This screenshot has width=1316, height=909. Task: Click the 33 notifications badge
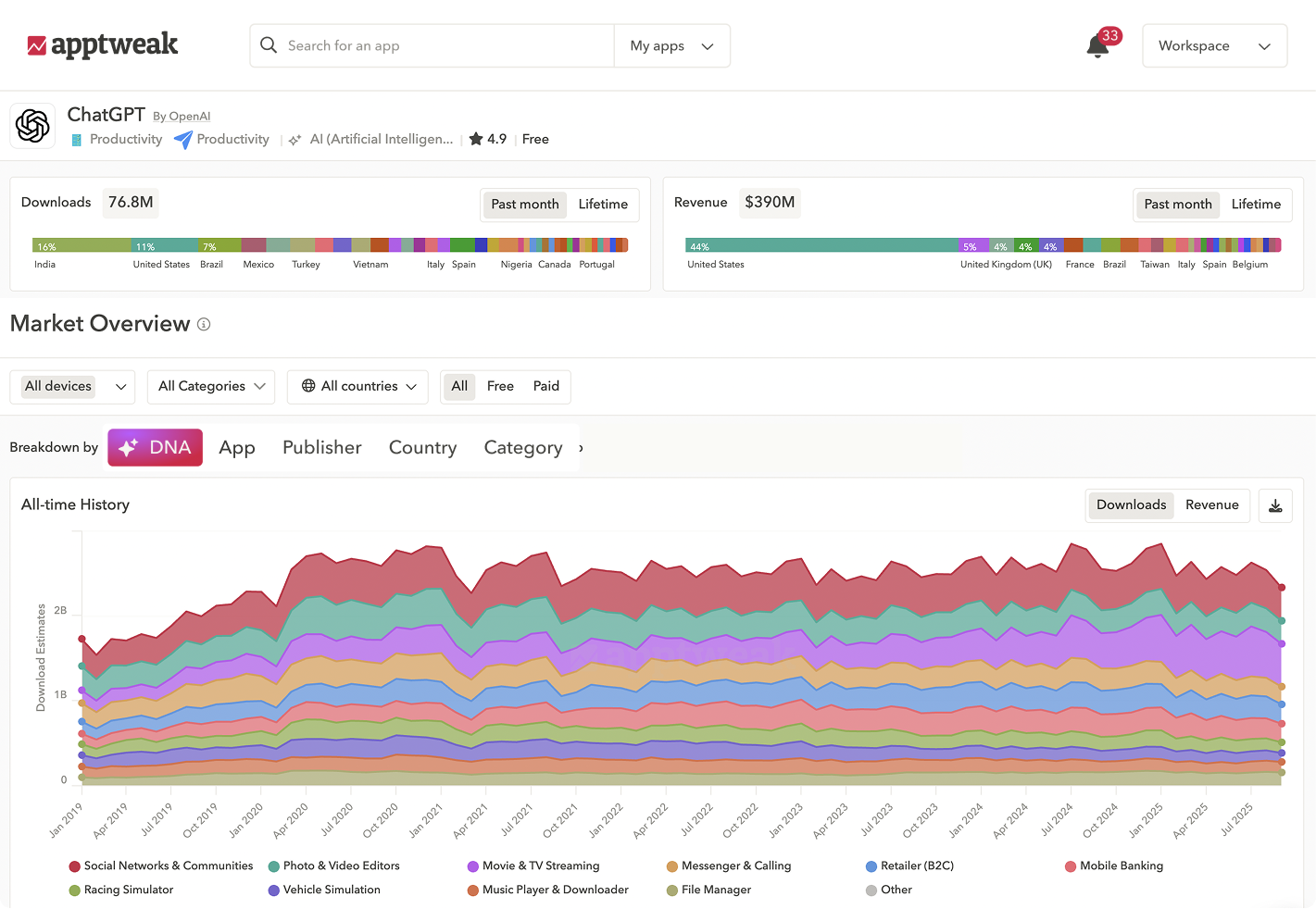tap(1110, 36)
